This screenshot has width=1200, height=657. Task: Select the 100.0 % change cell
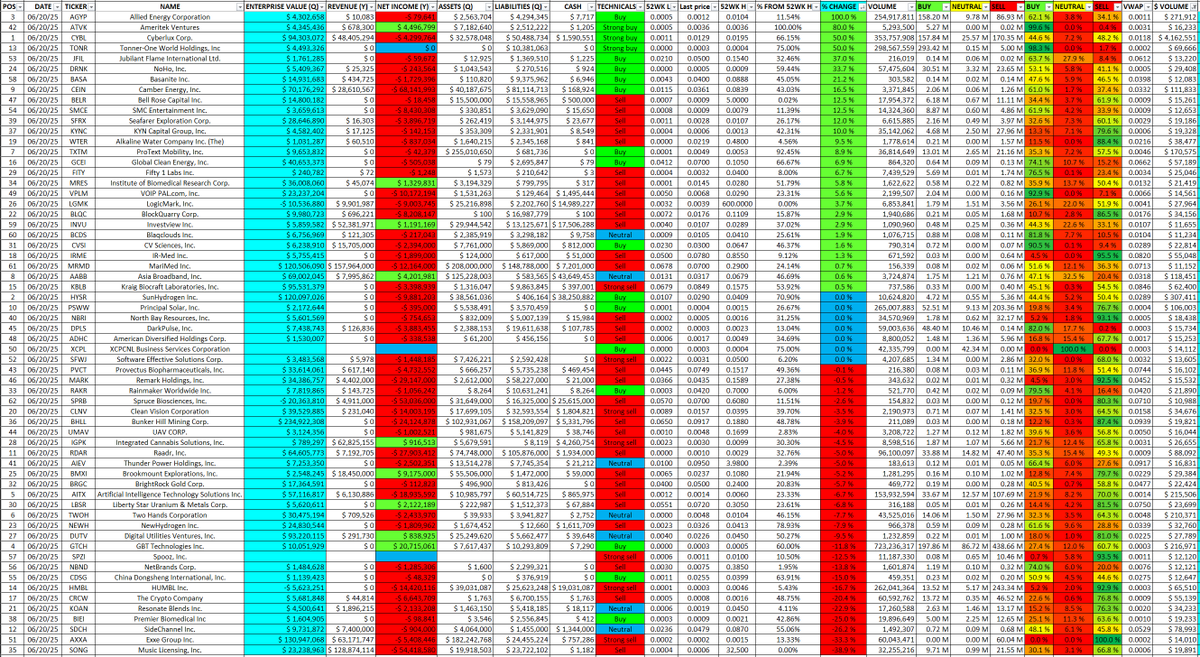pyautogui.click(x=844, y=18)
